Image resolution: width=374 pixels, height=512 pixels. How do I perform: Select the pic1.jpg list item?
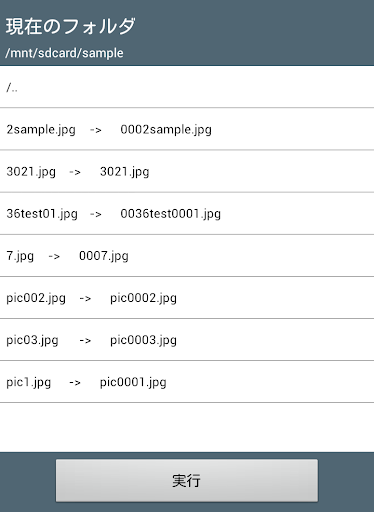pos(187,382)
